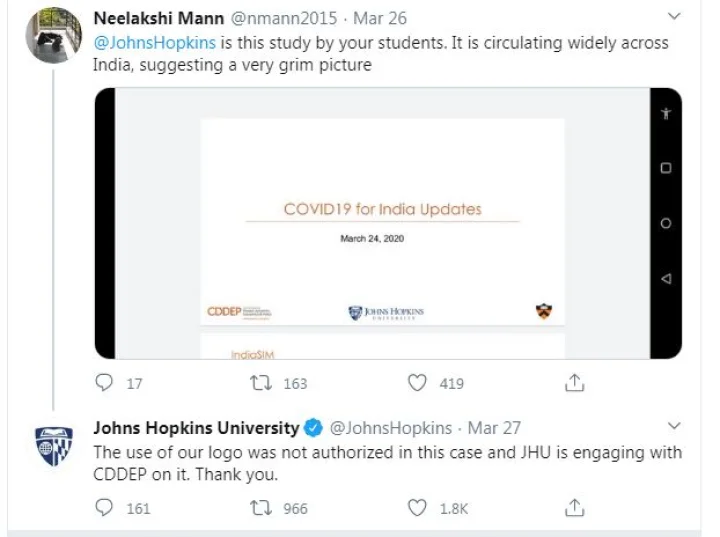
Task: Open Johns Hopkins University display name
Action: point(195,428)
